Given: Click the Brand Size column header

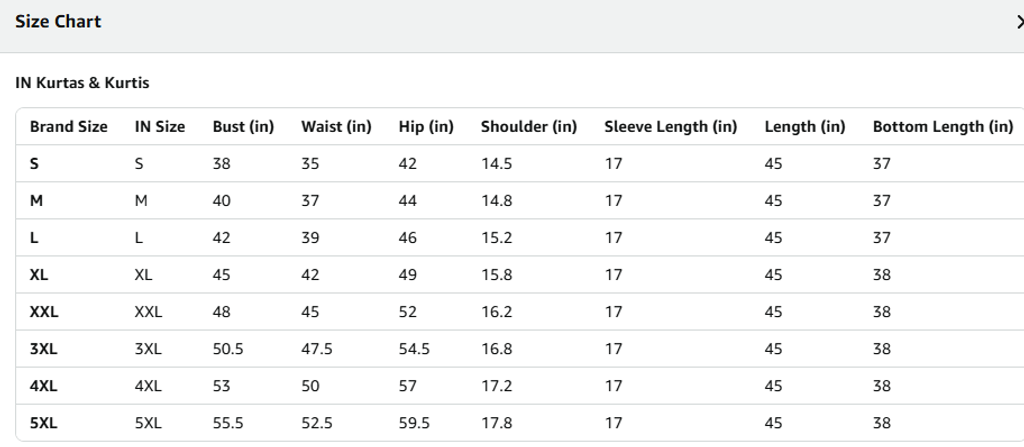Looking at the screenshot, I should tap(69, 127).
